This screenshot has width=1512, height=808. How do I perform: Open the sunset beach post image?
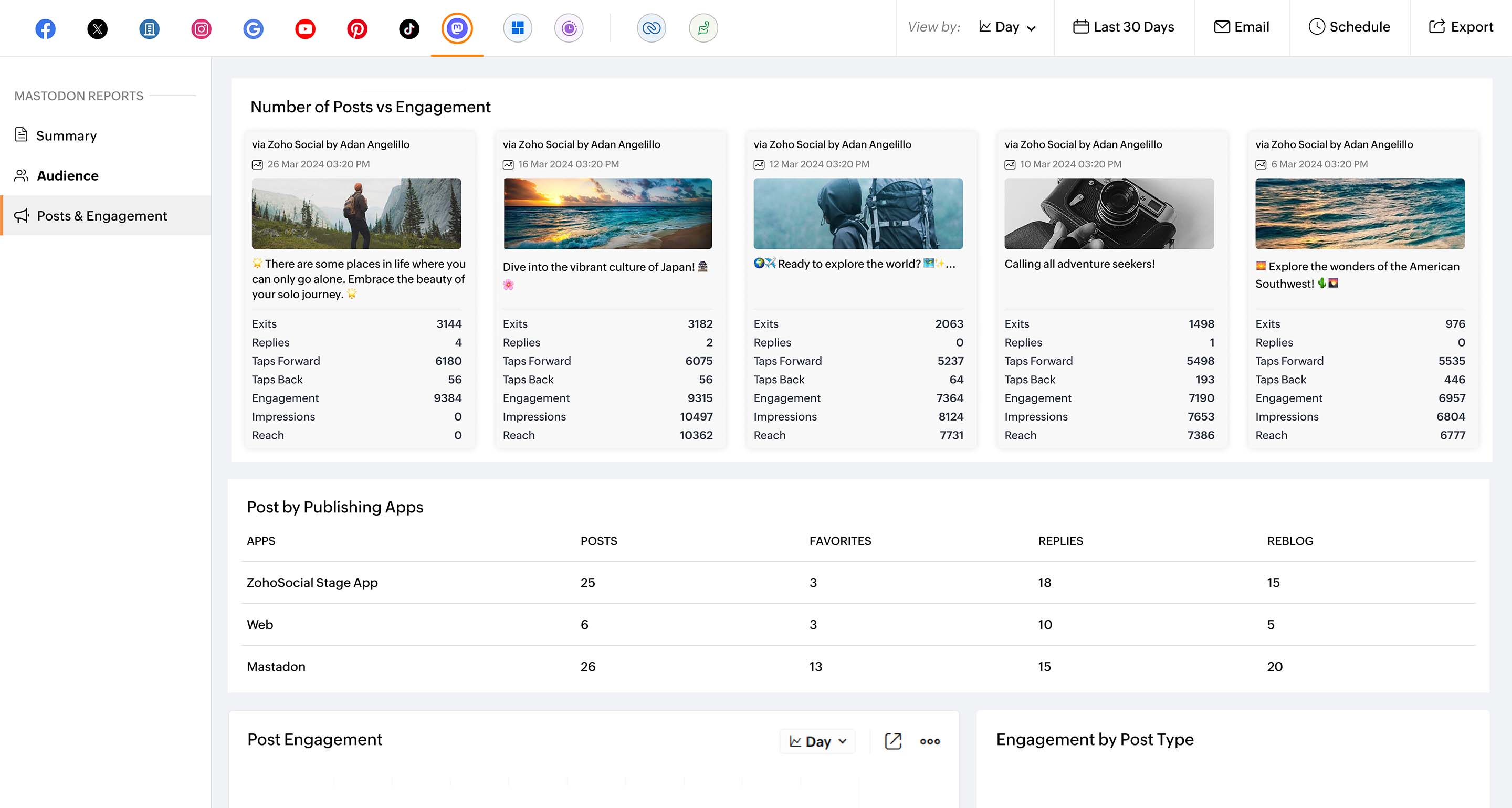click(607, 214)
